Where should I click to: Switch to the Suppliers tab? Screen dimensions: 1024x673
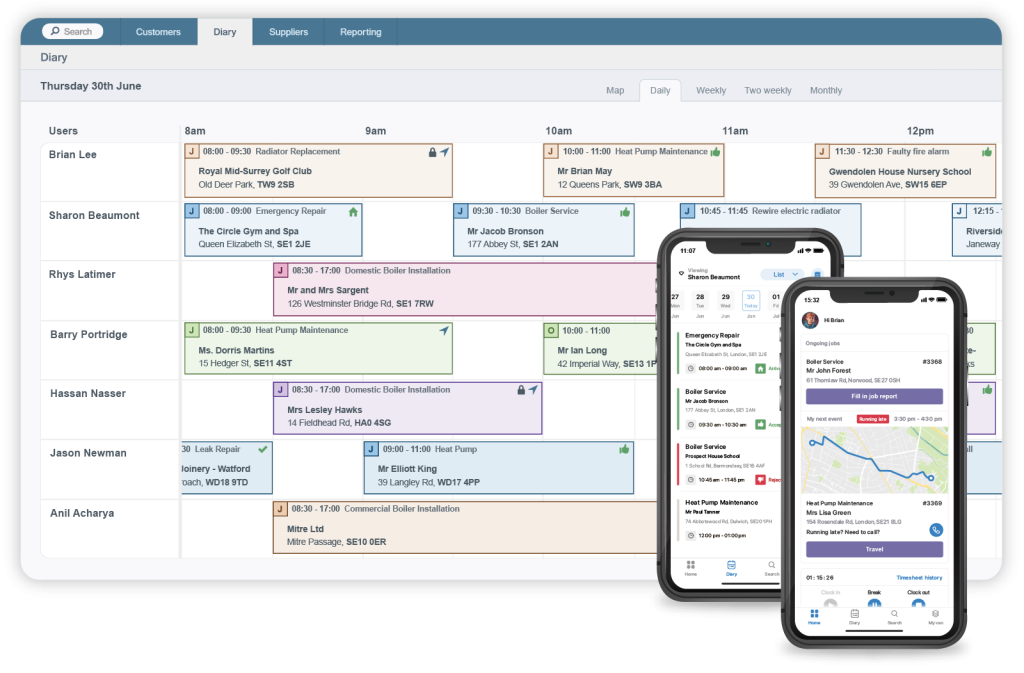[x=288, y=31]
